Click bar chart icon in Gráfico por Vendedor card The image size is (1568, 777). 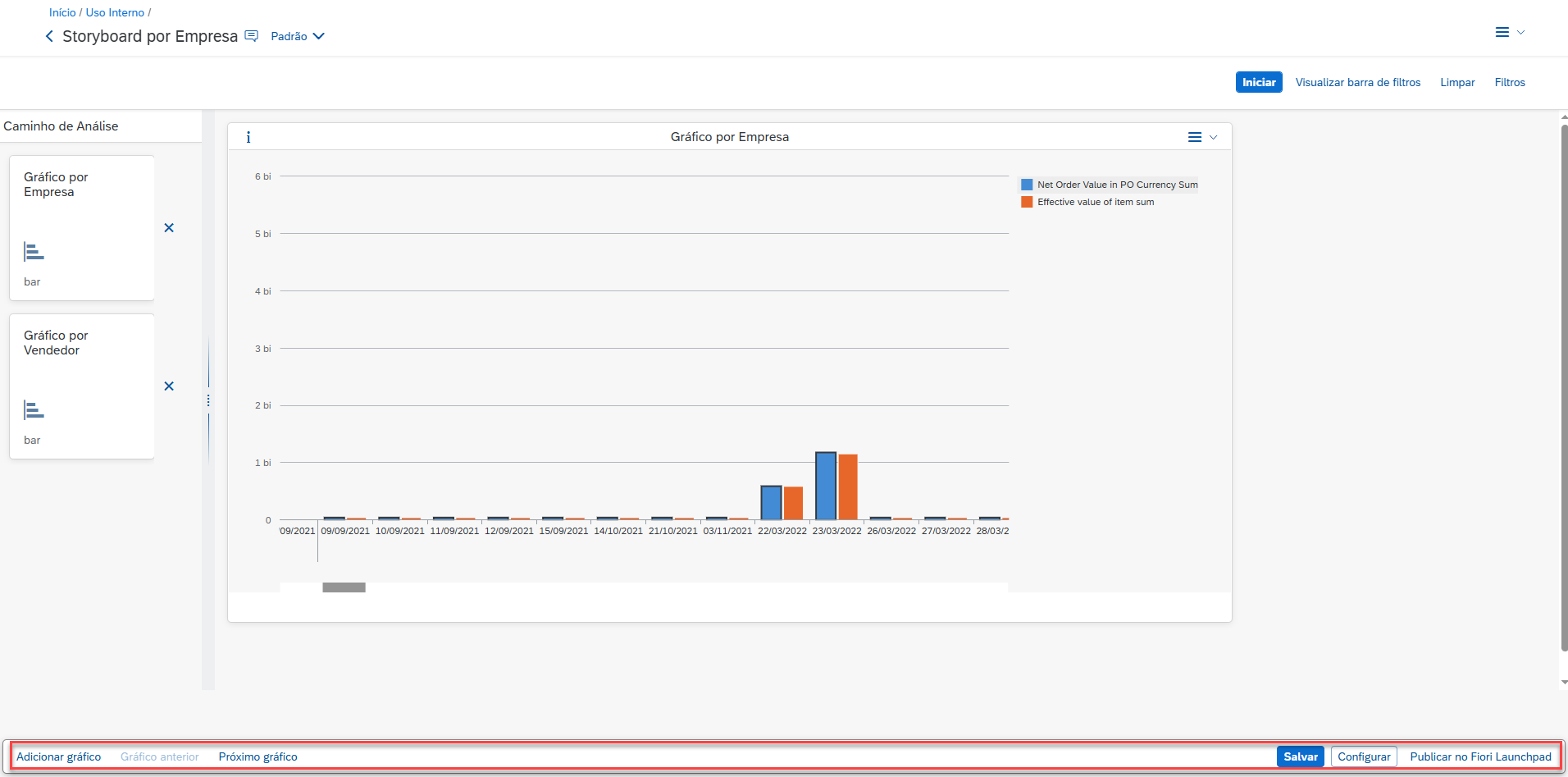click(34, 410)
